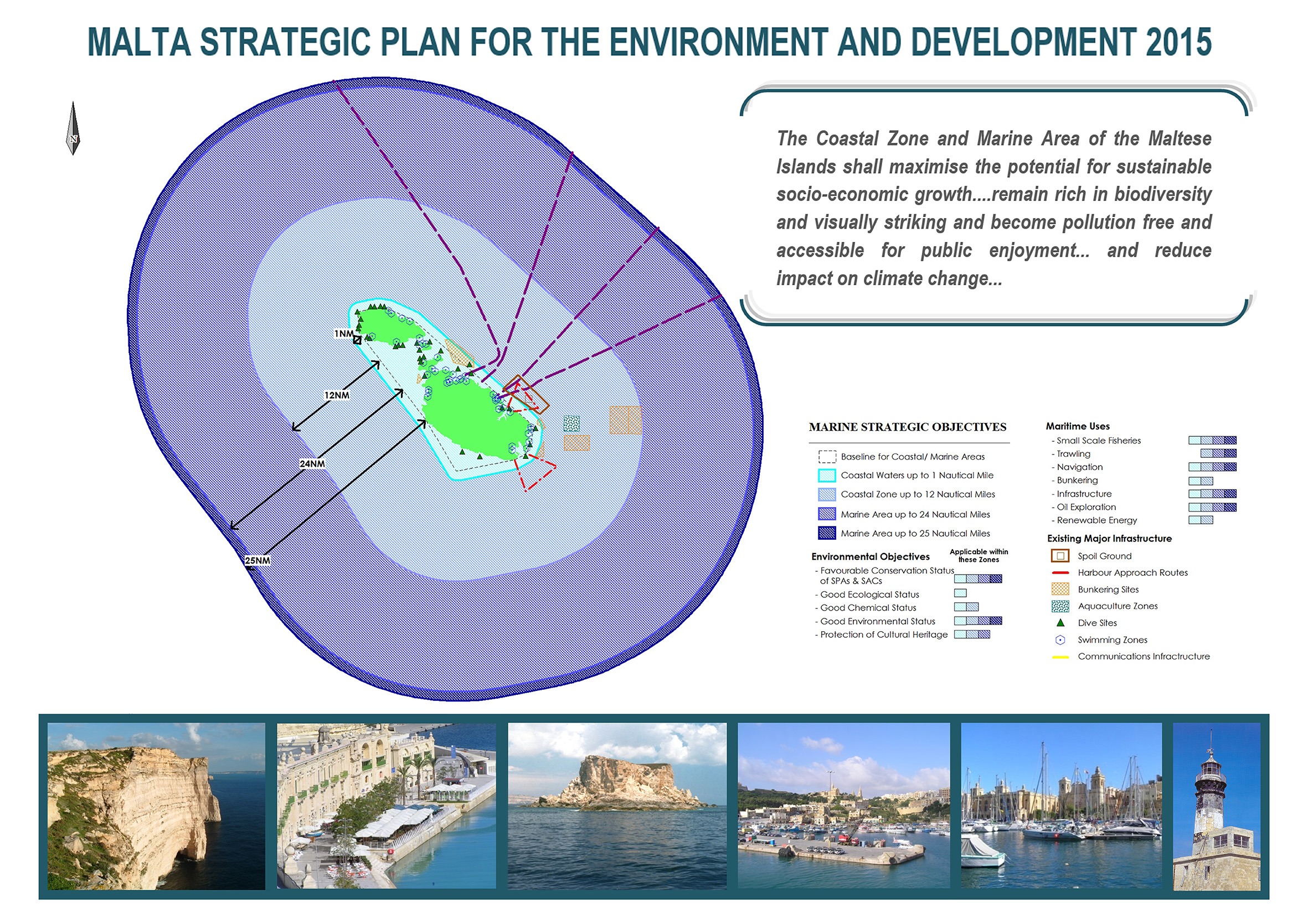The width and height of the screenshot is (1308, 924).
Task: Click the Spoil Ground legend symbol
Action: tap(1059, 556)
